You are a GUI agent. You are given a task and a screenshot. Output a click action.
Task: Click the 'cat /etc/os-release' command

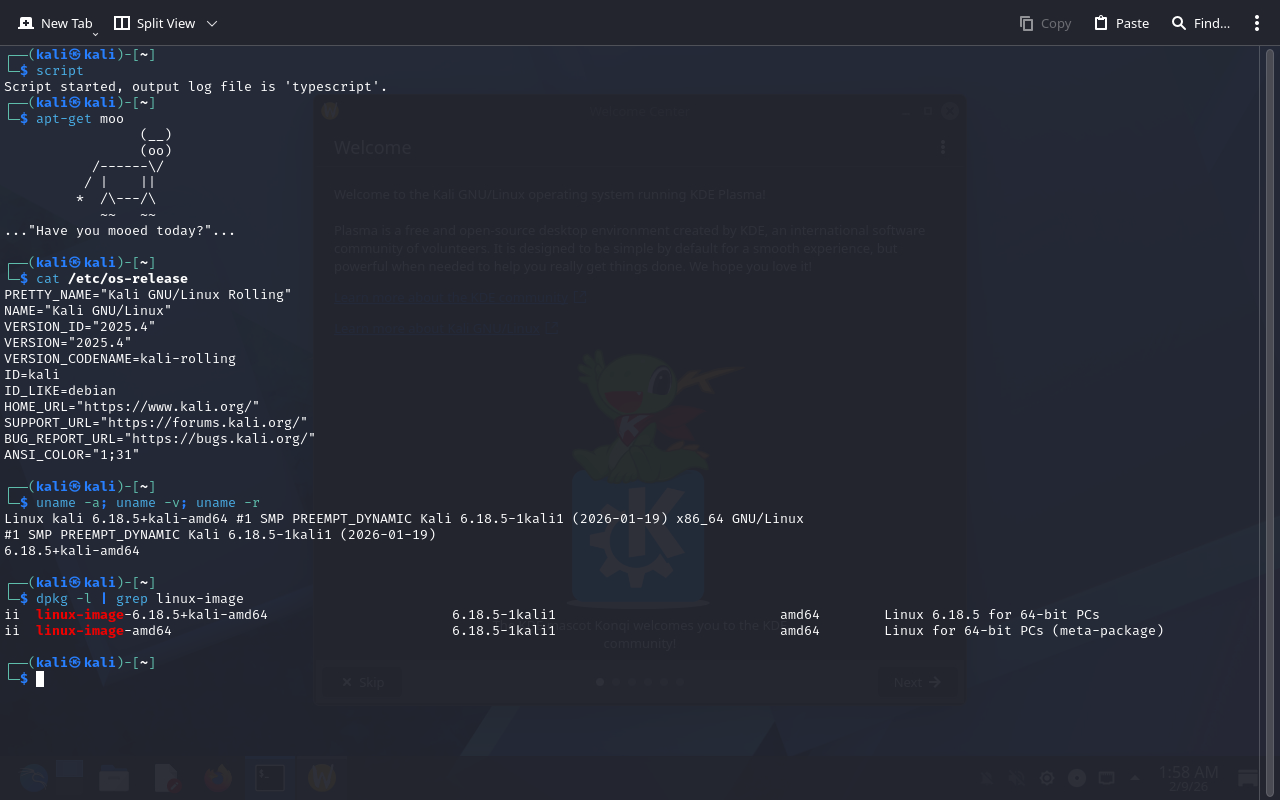pos(112,279)
